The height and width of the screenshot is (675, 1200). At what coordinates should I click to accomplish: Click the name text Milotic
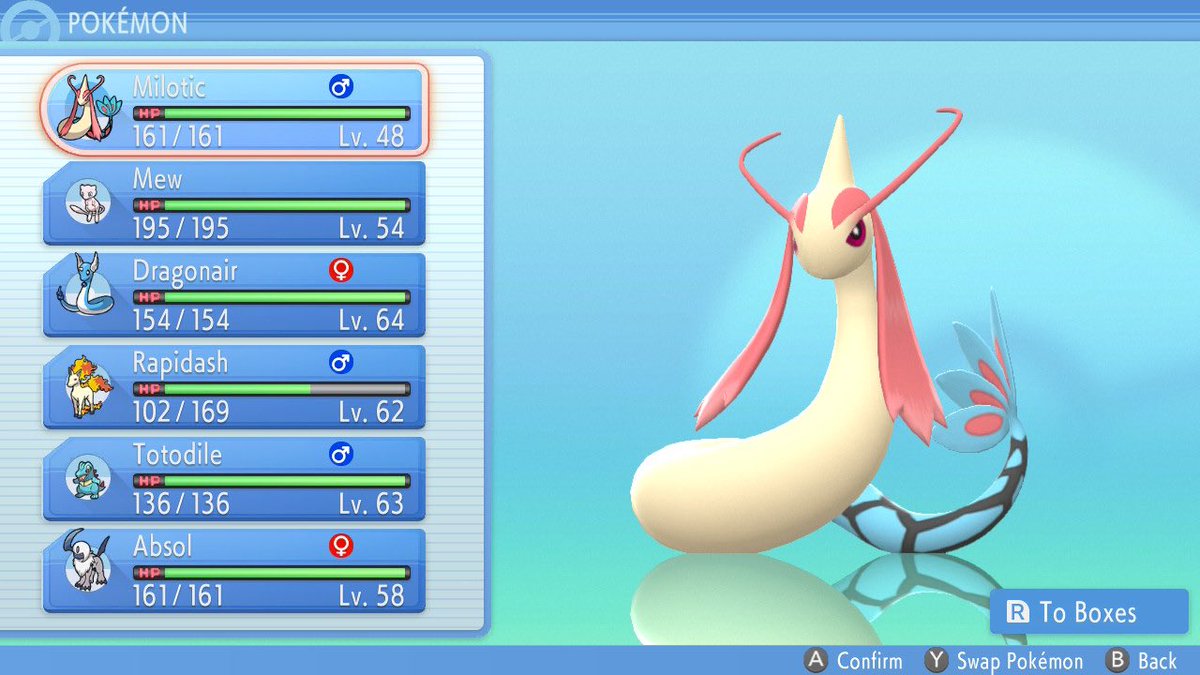[169, 87]
